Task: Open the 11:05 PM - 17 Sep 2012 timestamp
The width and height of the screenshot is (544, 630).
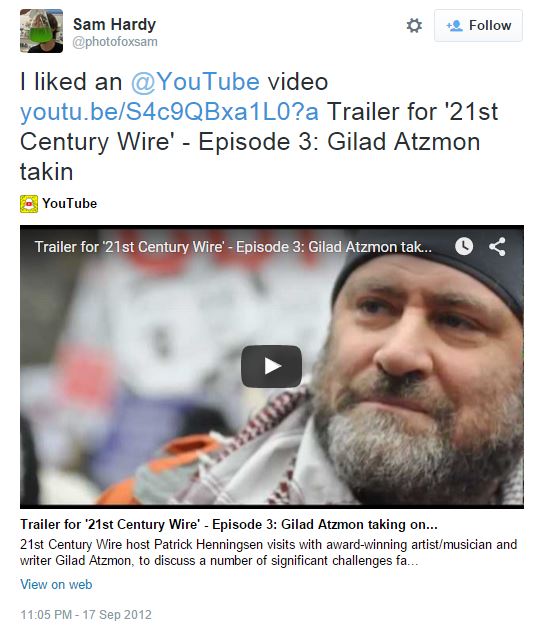Action: 86,615
